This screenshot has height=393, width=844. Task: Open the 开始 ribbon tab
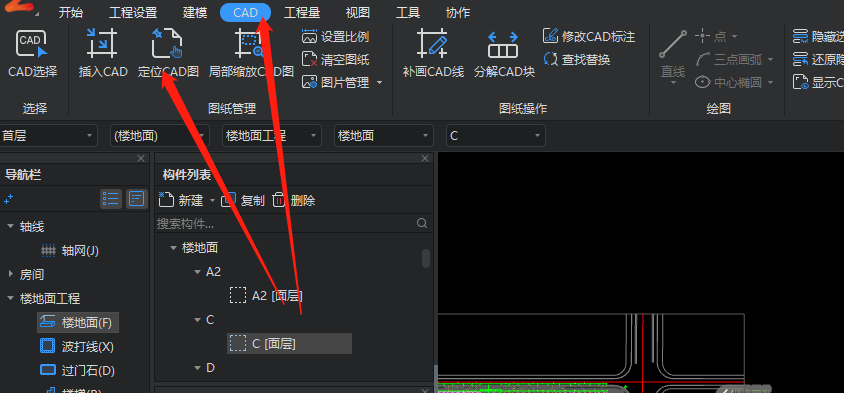pos(71,12)
